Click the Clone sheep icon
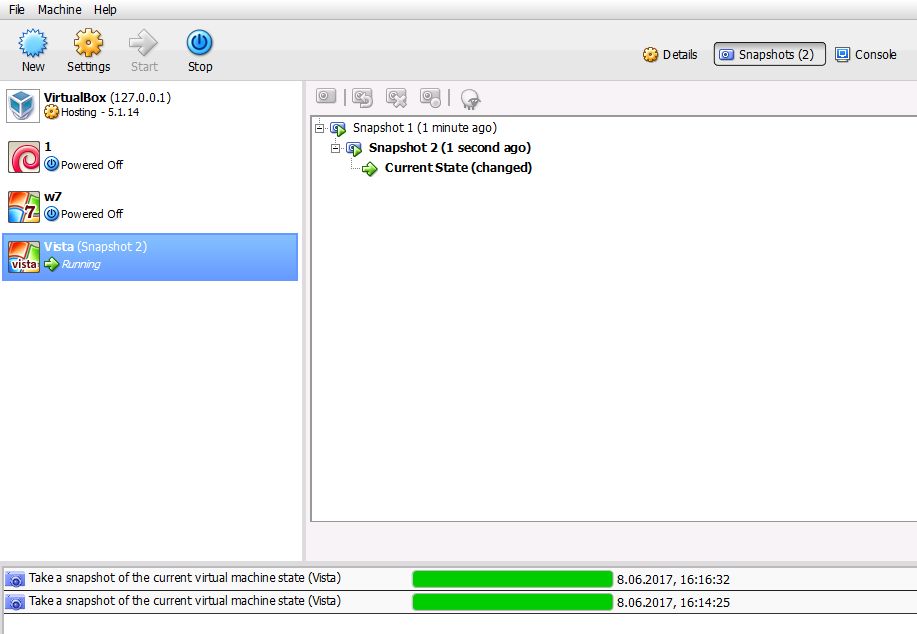Image resolution: width=917 pixels, height=634 pixels. pos(470,99)
